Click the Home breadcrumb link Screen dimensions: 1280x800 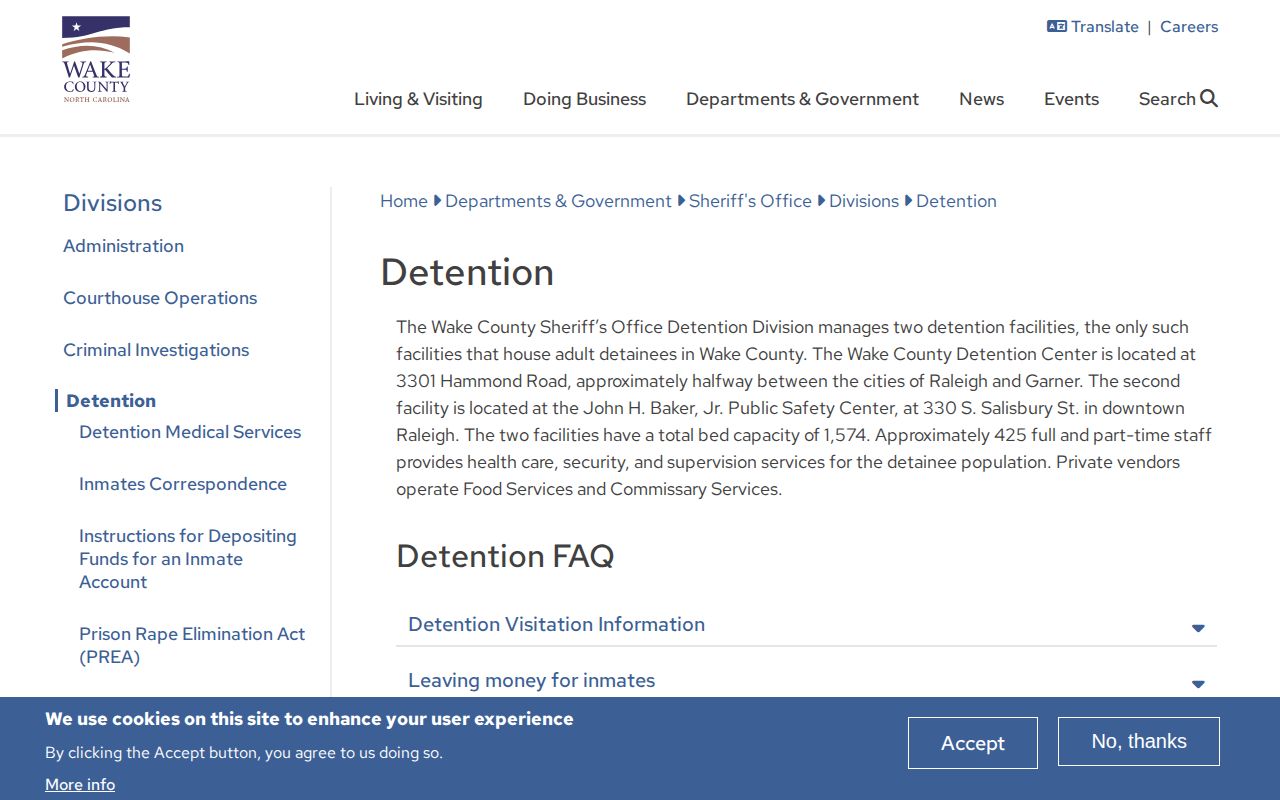[x=404, y=201]
